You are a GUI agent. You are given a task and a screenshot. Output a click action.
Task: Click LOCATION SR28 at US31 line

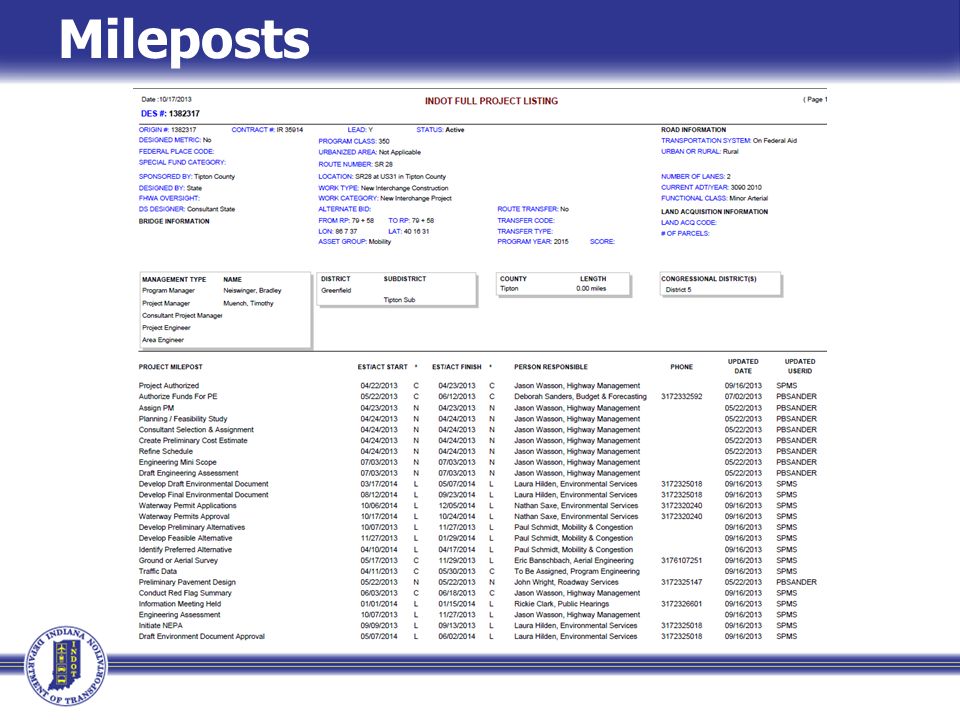[x=382, y=176]
